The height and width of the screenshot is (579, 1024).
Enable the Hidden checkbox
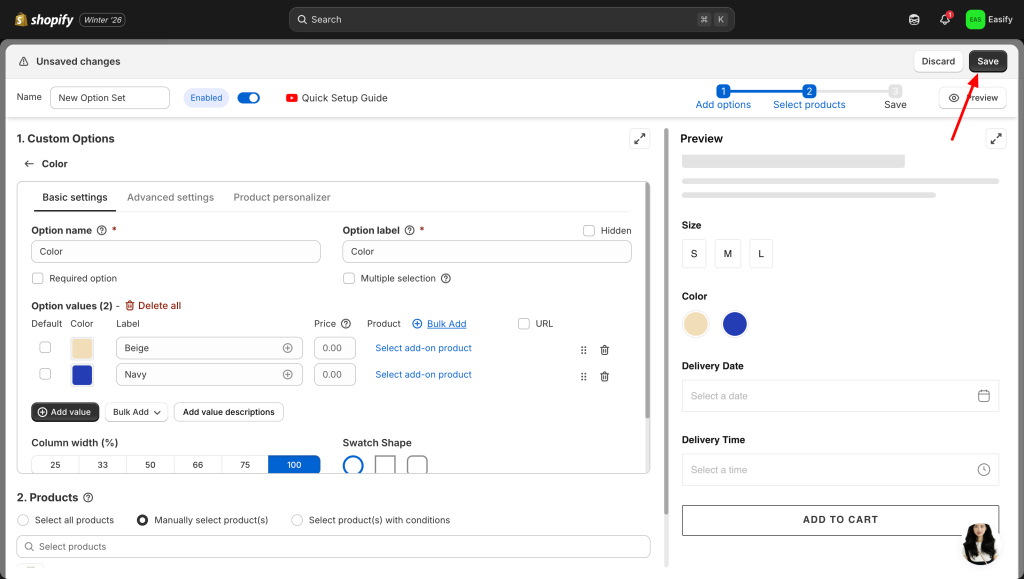(x=589, y=231)
